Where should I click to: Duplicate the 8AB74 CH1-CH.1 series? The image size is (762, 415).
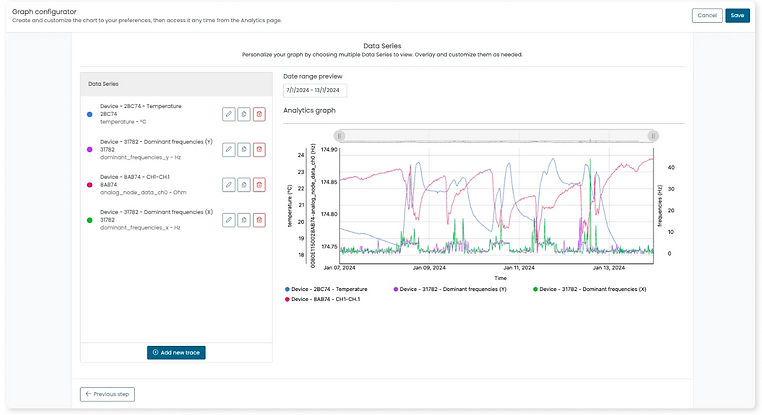(x=244, y=185)
